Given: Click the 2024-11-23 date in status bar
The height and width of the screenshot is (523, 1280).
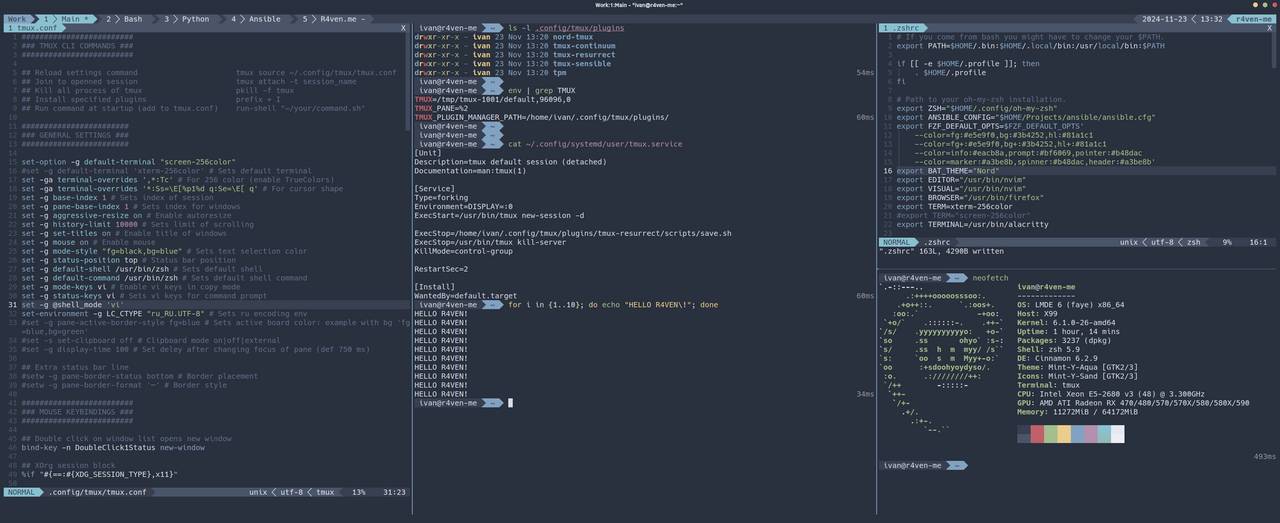Looking at the screenshot, I should [1162, 19].
